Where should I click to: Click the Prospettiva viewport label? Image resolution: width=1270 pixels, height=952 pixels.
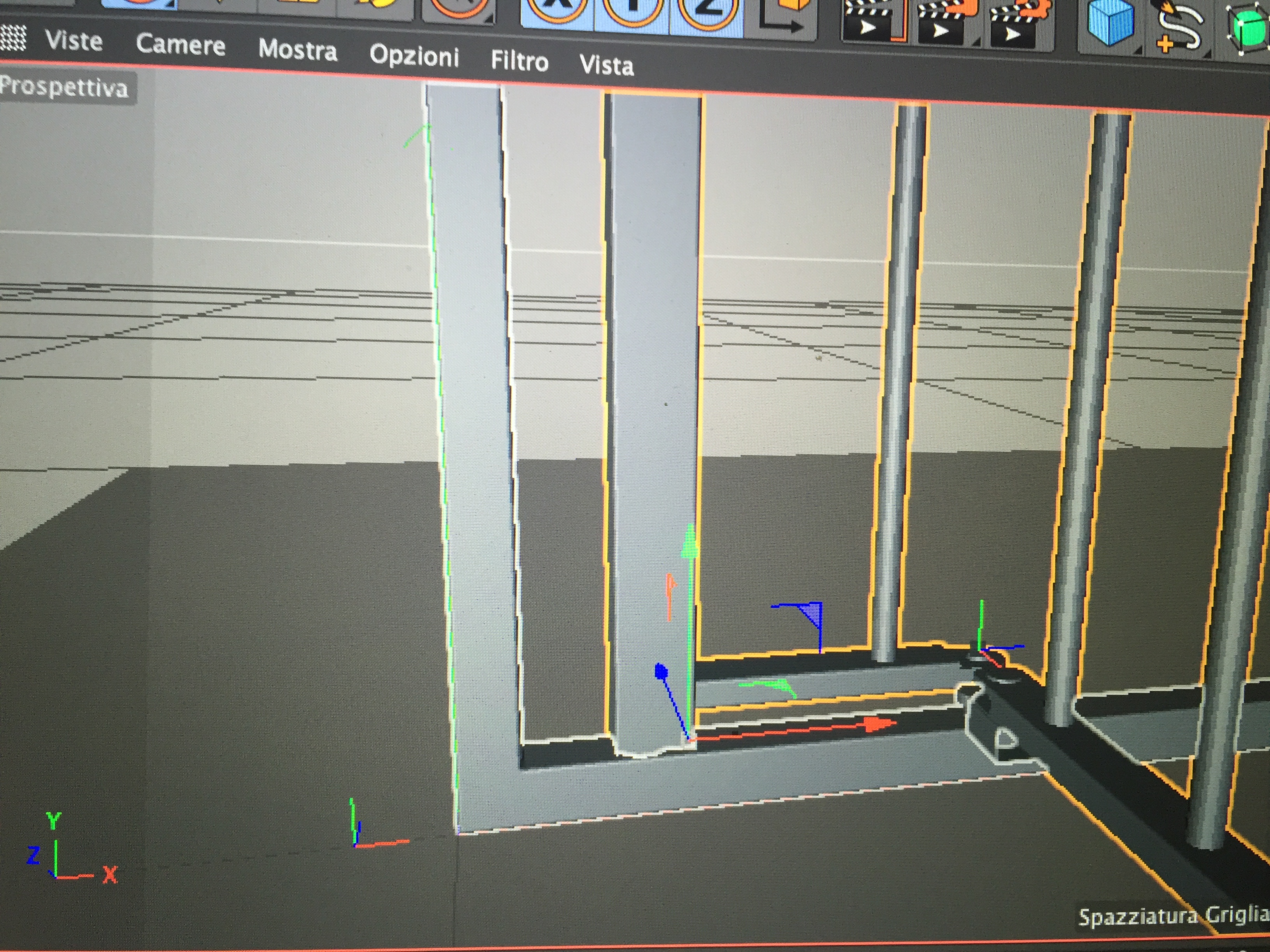click(x=64, y=88)
